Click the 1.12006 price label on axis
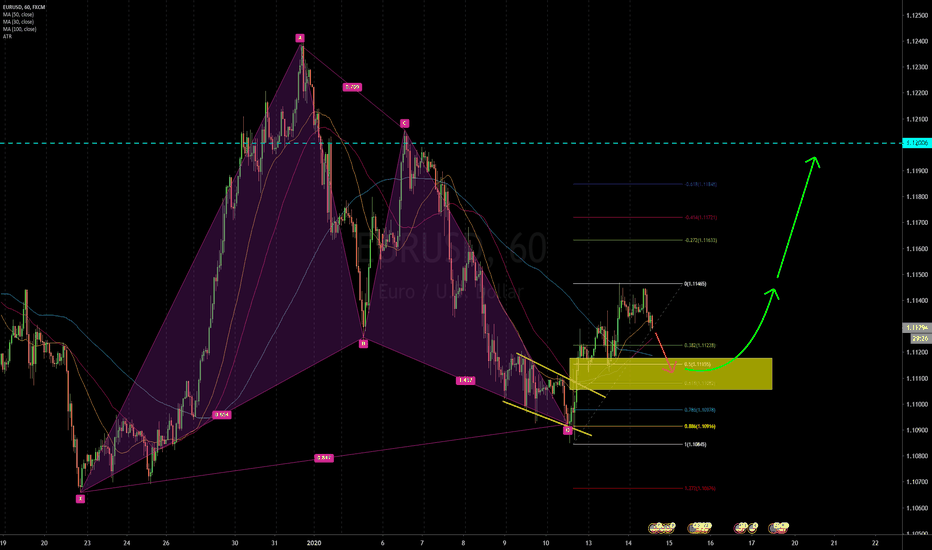 pos(916,144)
